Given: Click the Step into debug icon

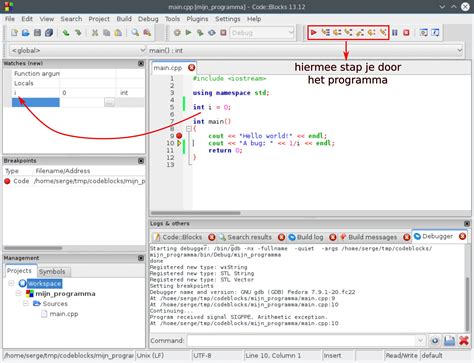Looking at the screenshot, I should pos(348,33).
